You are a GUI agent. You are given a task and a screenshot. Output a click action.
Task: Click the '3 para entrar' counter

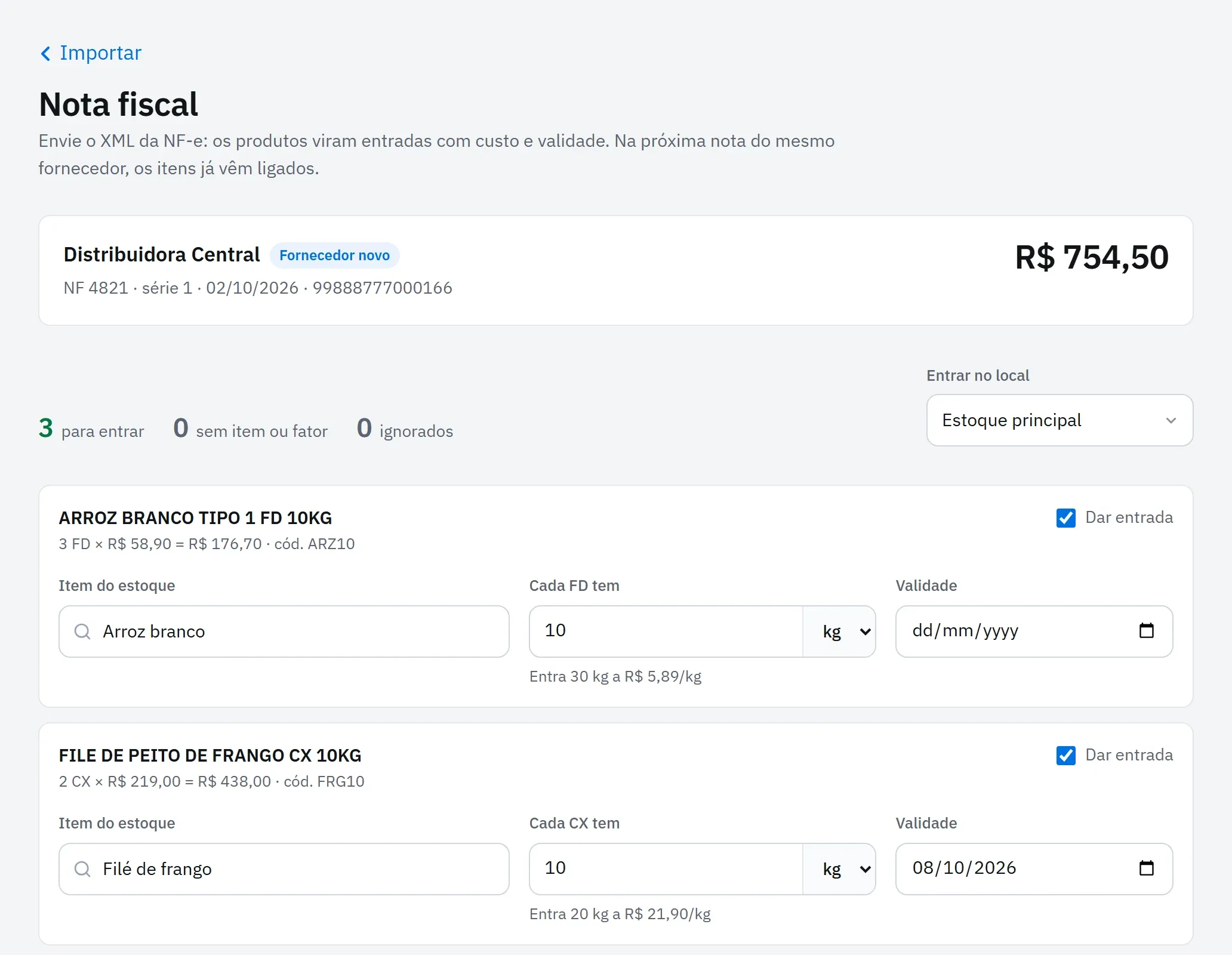click(91, 429)
